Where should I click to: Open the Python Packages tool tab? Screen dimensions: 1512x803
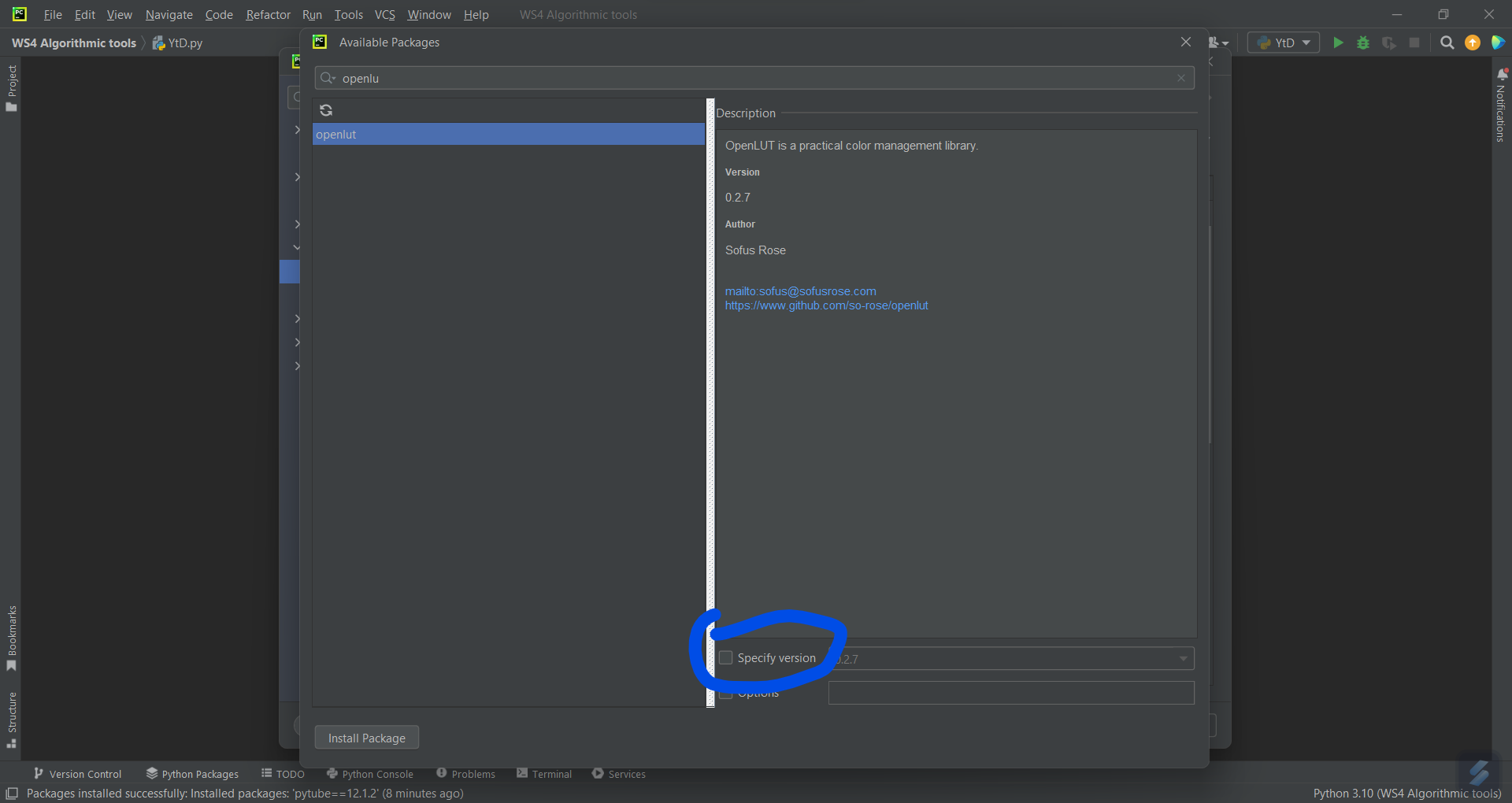point(192,774)
